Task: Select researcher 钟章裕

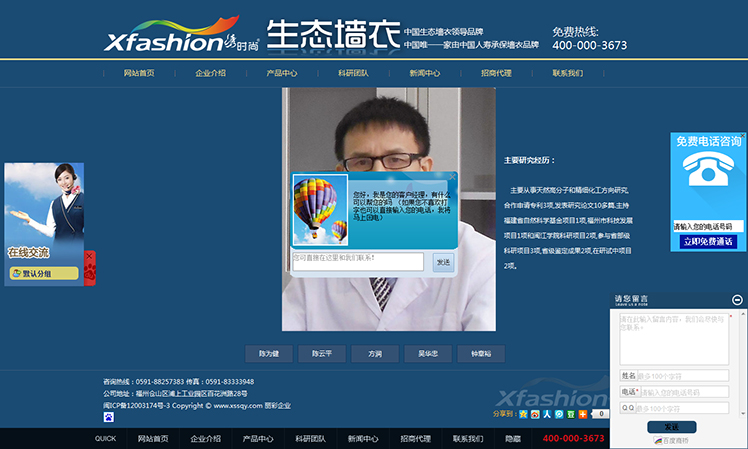Action: [x=481, y=354]
